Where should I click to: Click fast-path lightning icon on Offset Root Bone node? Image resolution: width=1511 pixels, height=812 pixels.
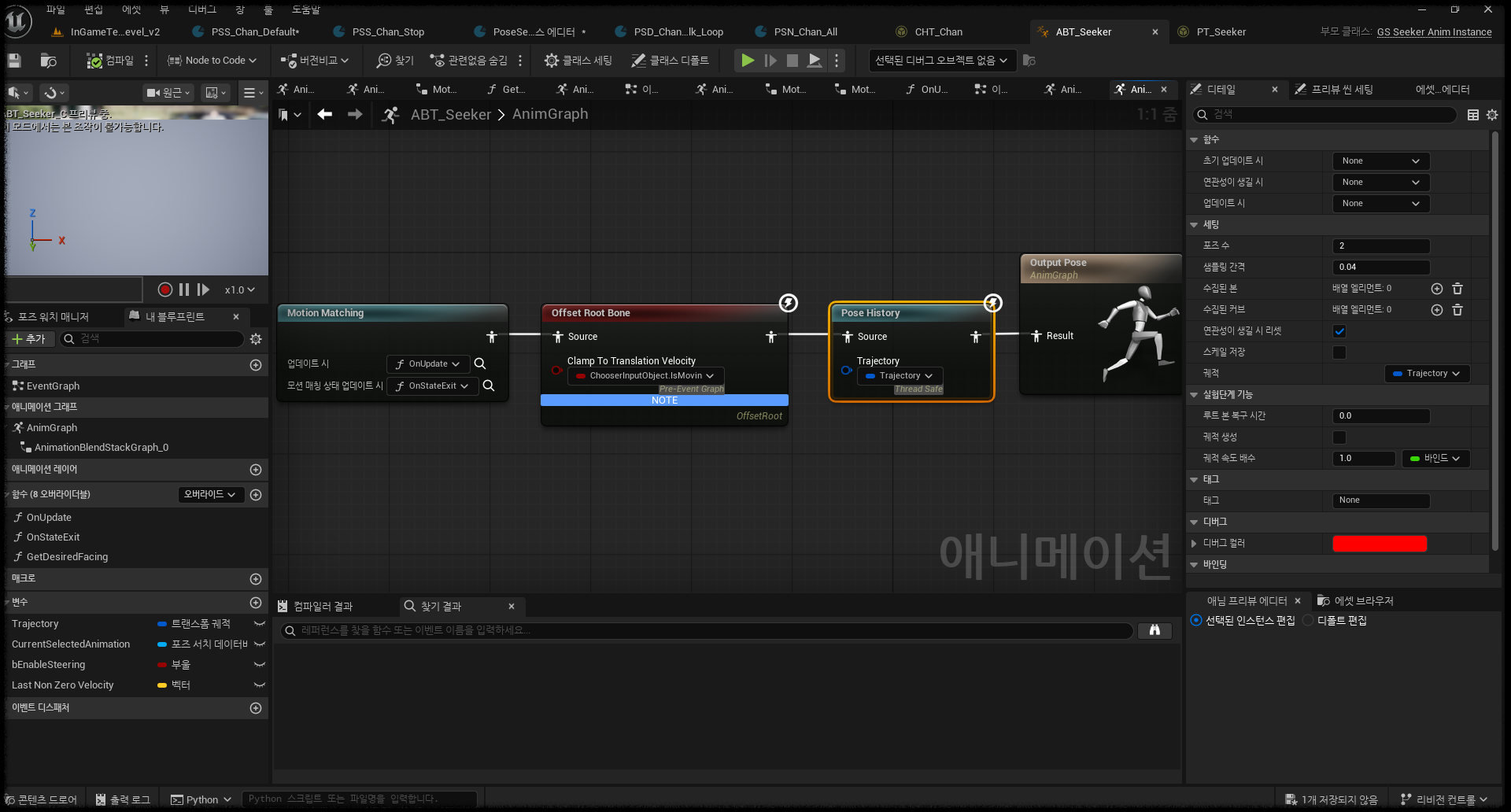[788, 303]
